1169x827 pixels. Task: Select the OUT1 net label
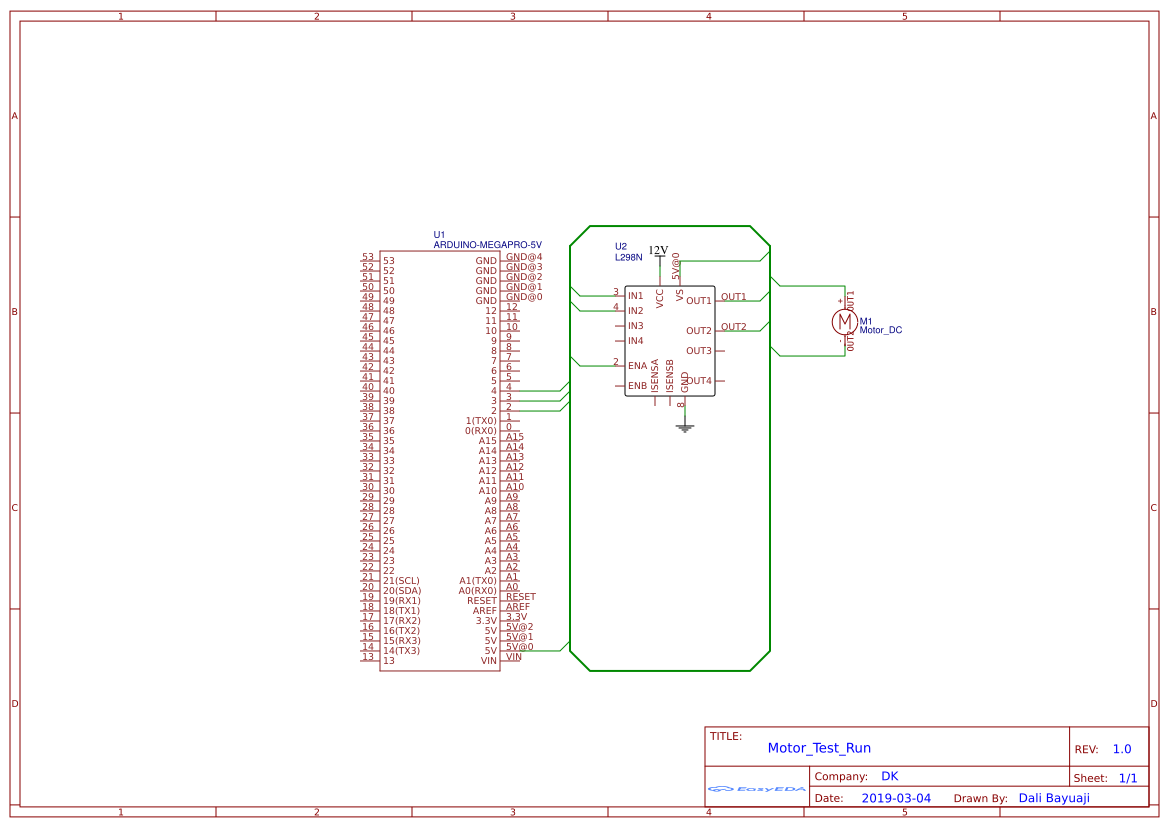(x=734, y=297)
